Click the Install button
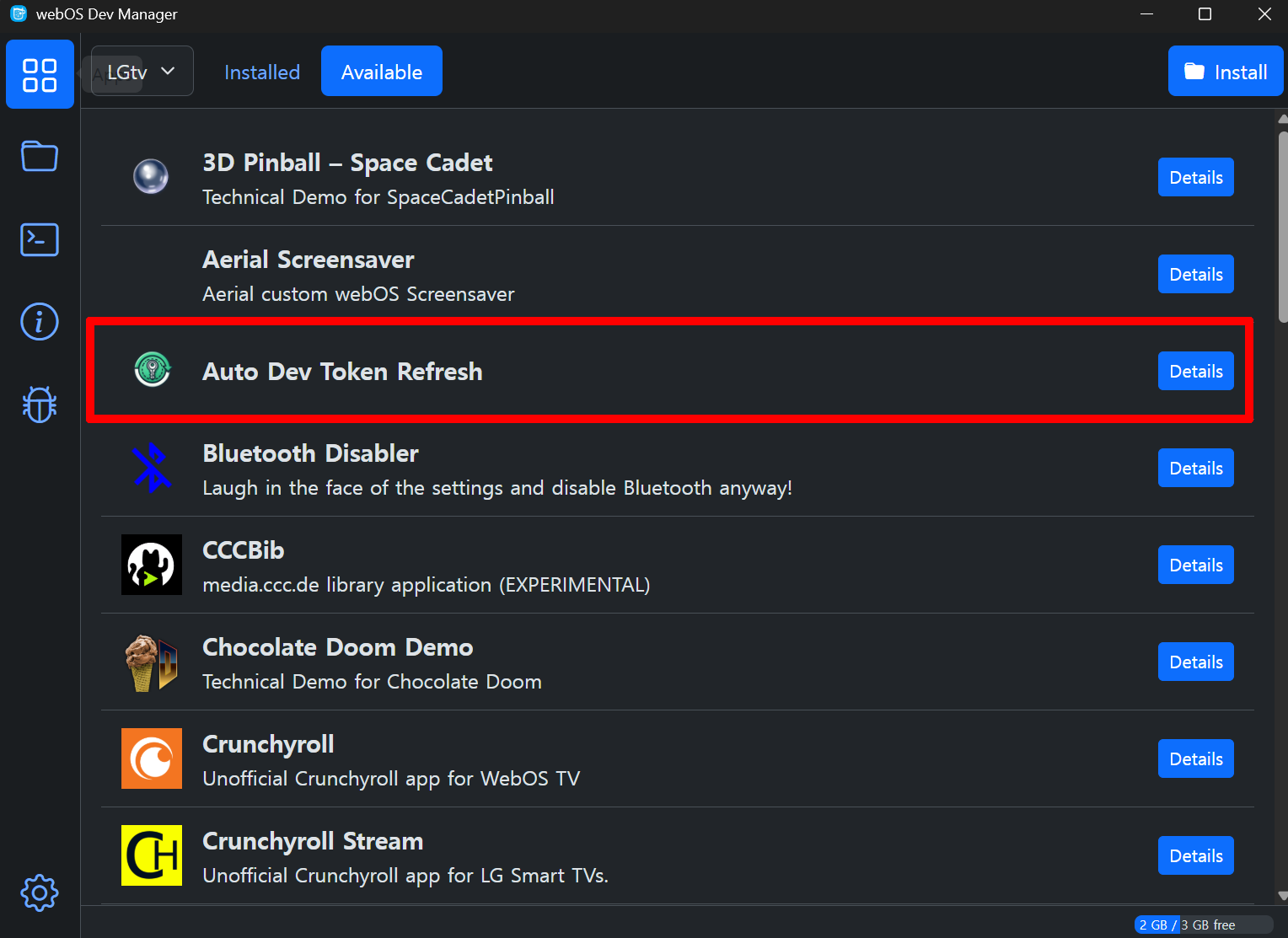 coord(1226,71)
